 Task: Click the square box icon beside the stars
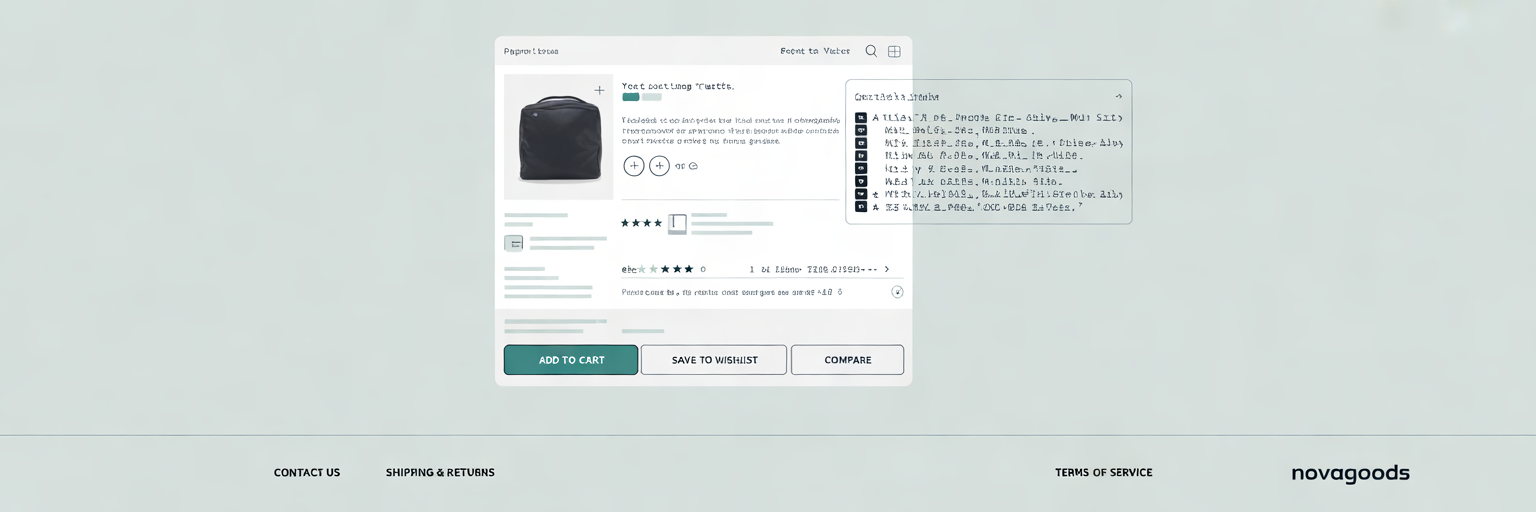(677, 224)
